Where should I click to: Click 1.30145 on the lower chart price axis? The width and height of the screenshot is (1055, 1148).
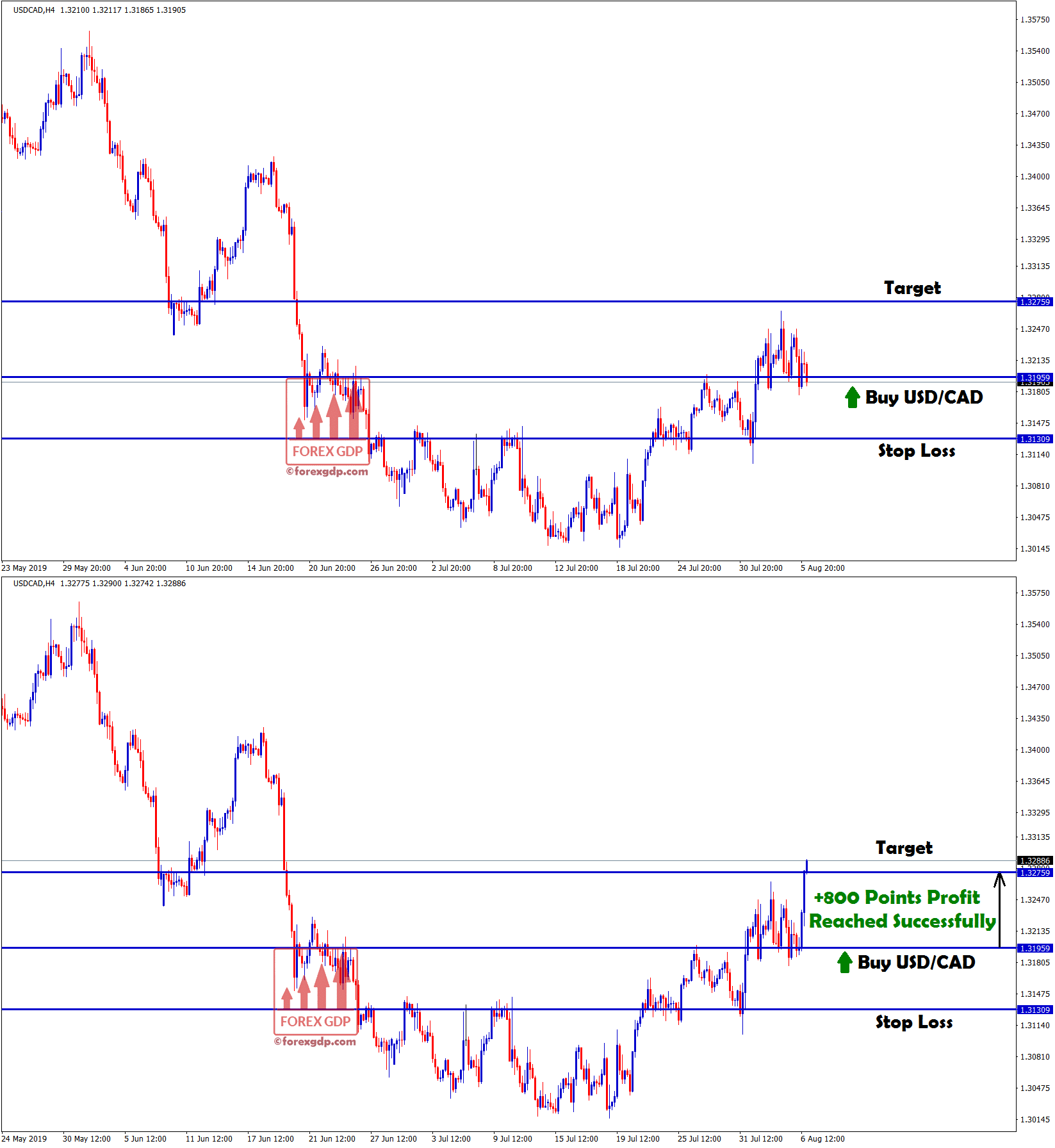pos(1035,1120)
